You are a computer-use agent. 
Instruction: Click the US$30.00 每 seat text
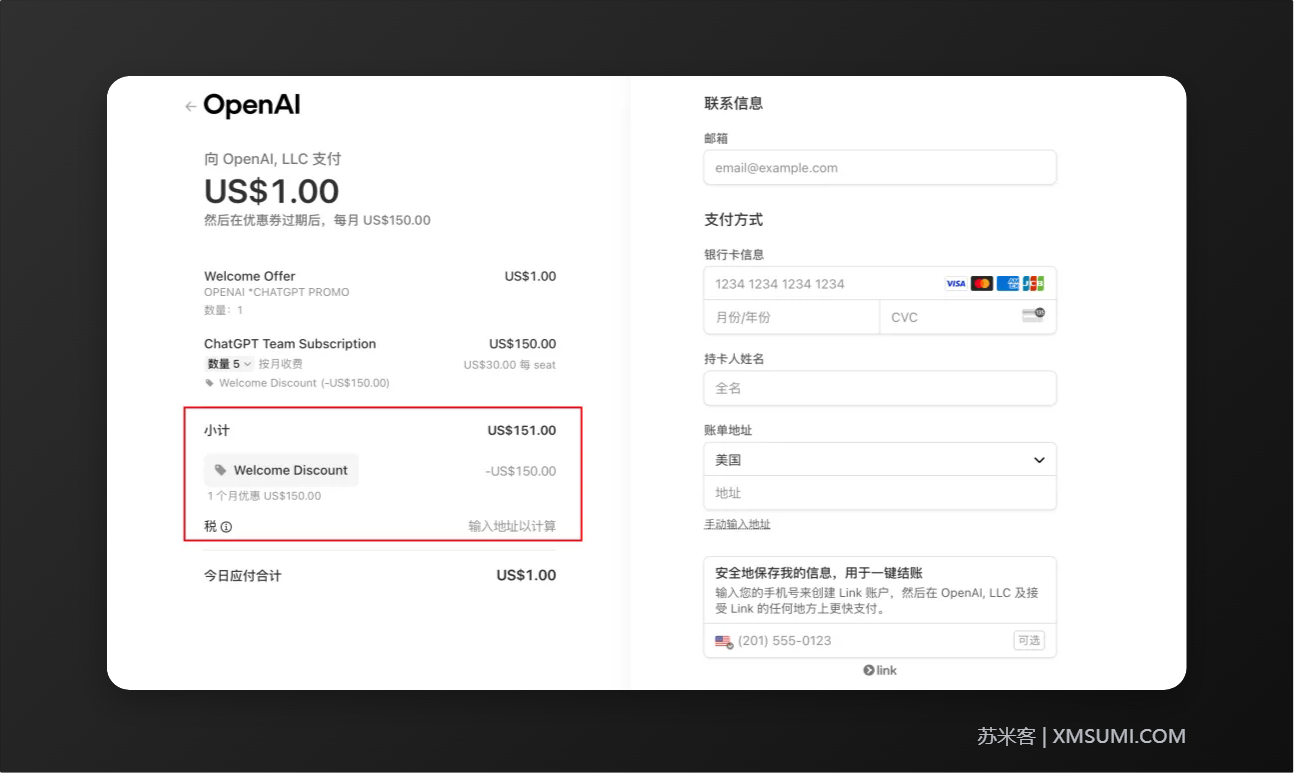[510, 365]
